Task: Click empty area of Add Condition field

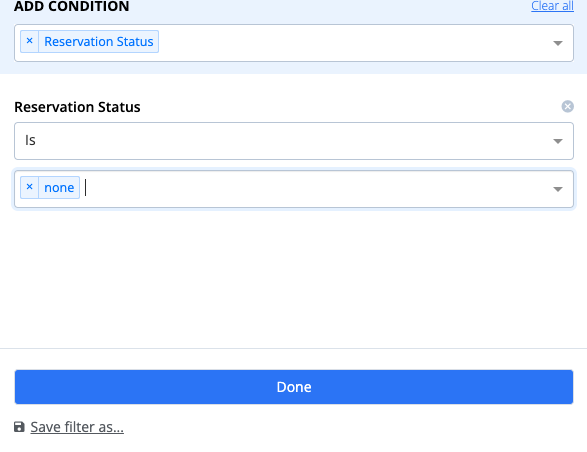Action: pos(352,43)
